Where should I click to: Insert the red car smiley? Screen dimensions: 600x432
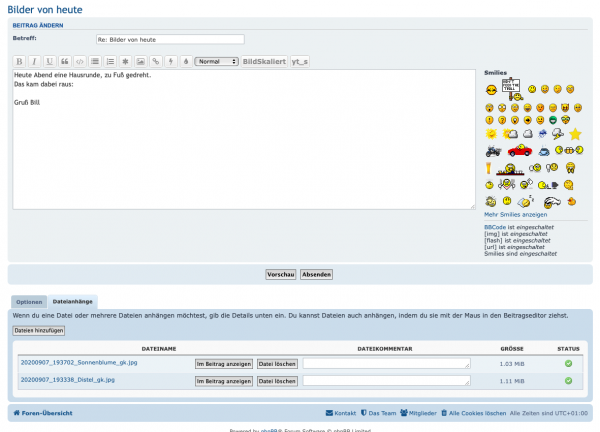coord(518,150)
